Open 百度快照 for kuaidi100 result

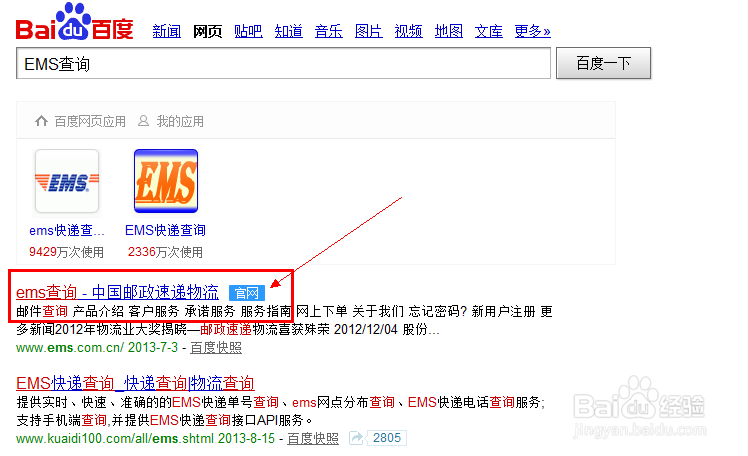coord(313,438)
